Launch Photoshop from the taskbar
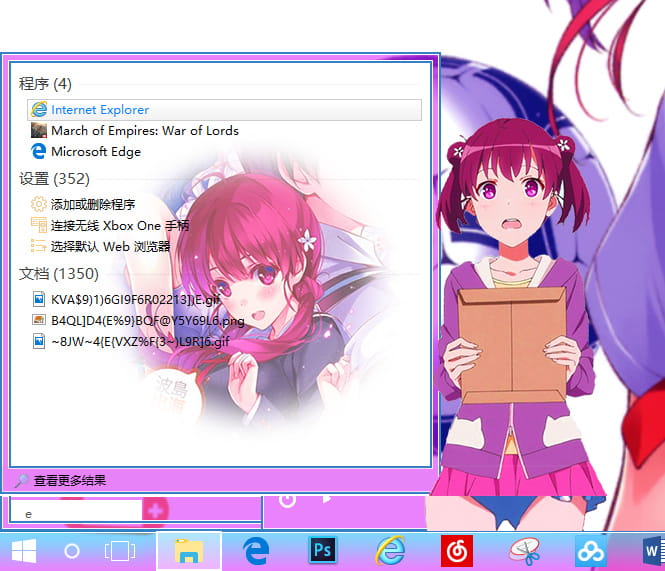 (323, 551)
